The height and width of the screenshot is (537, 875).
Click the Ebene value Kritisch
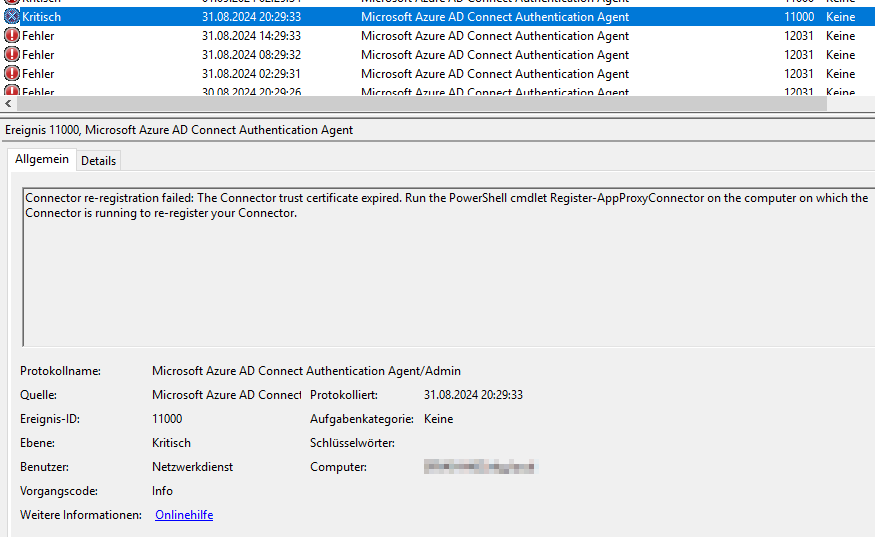coord(171,443)
